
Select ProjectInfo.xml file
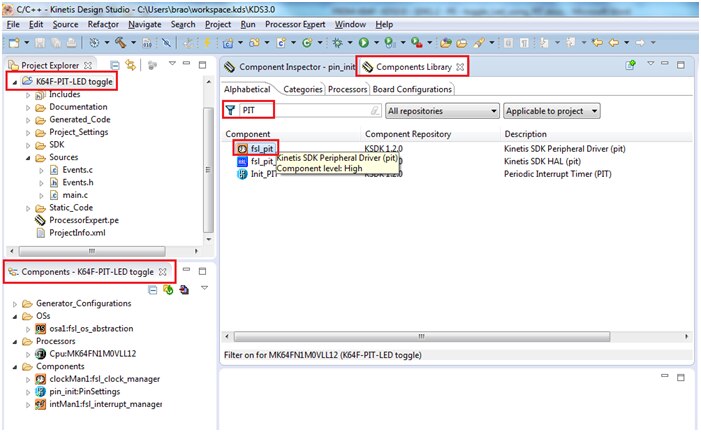(x=77, y=233)
